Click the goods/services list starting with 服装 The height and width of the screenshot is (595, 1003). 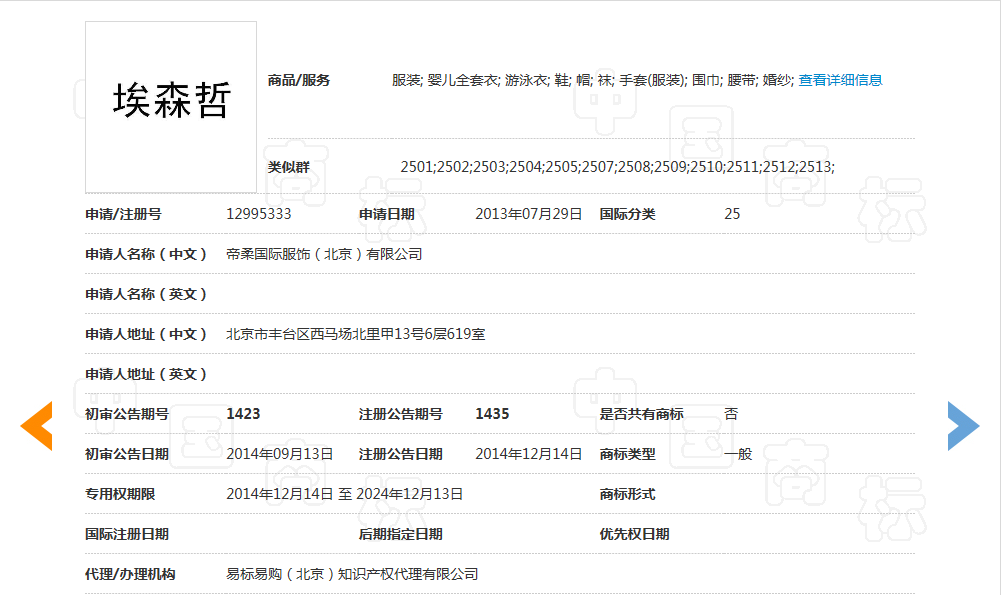pos(592,80)
